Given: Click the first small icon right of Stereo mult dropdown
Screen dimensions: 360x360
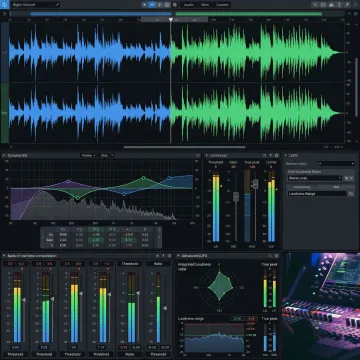Looking at the screenshot, I should pos(346,178).
